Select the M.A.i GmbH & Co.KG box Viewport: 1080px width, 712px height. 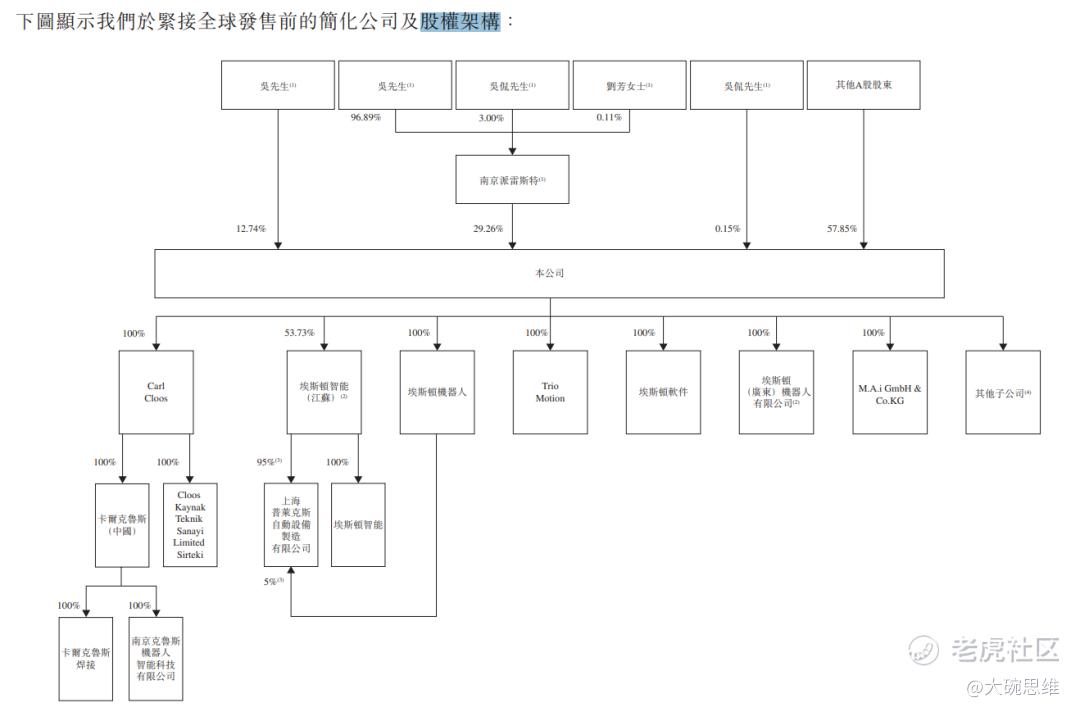(889, 392)
